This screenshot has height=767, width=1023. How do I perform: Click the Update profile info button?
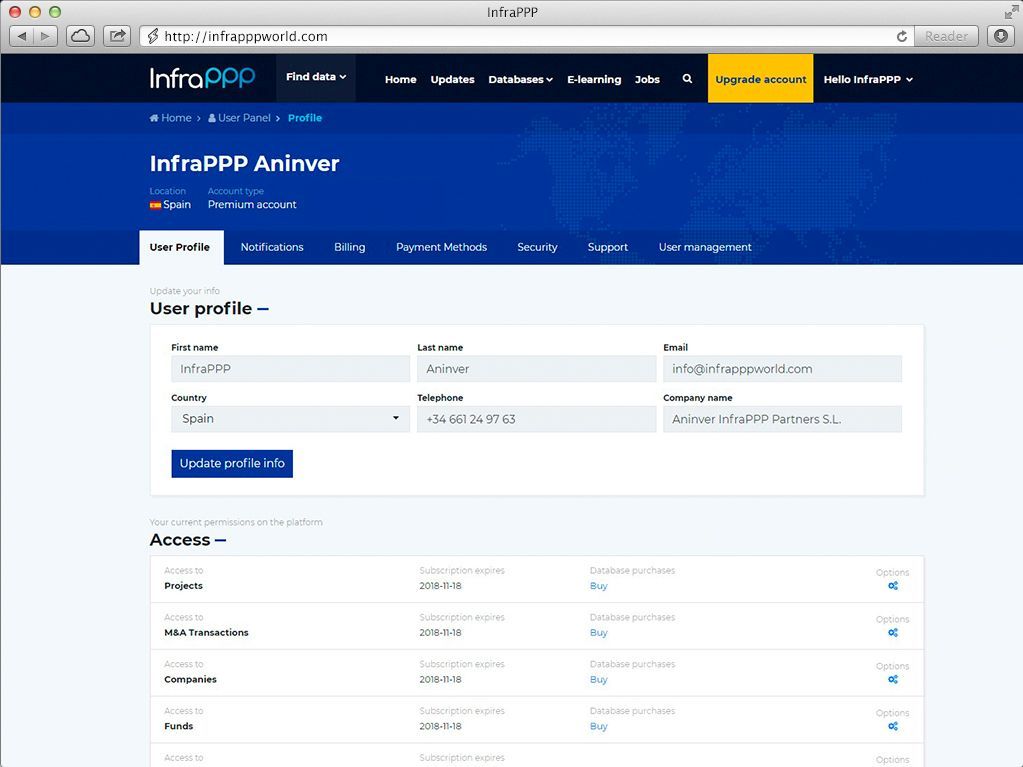[232, 464]
